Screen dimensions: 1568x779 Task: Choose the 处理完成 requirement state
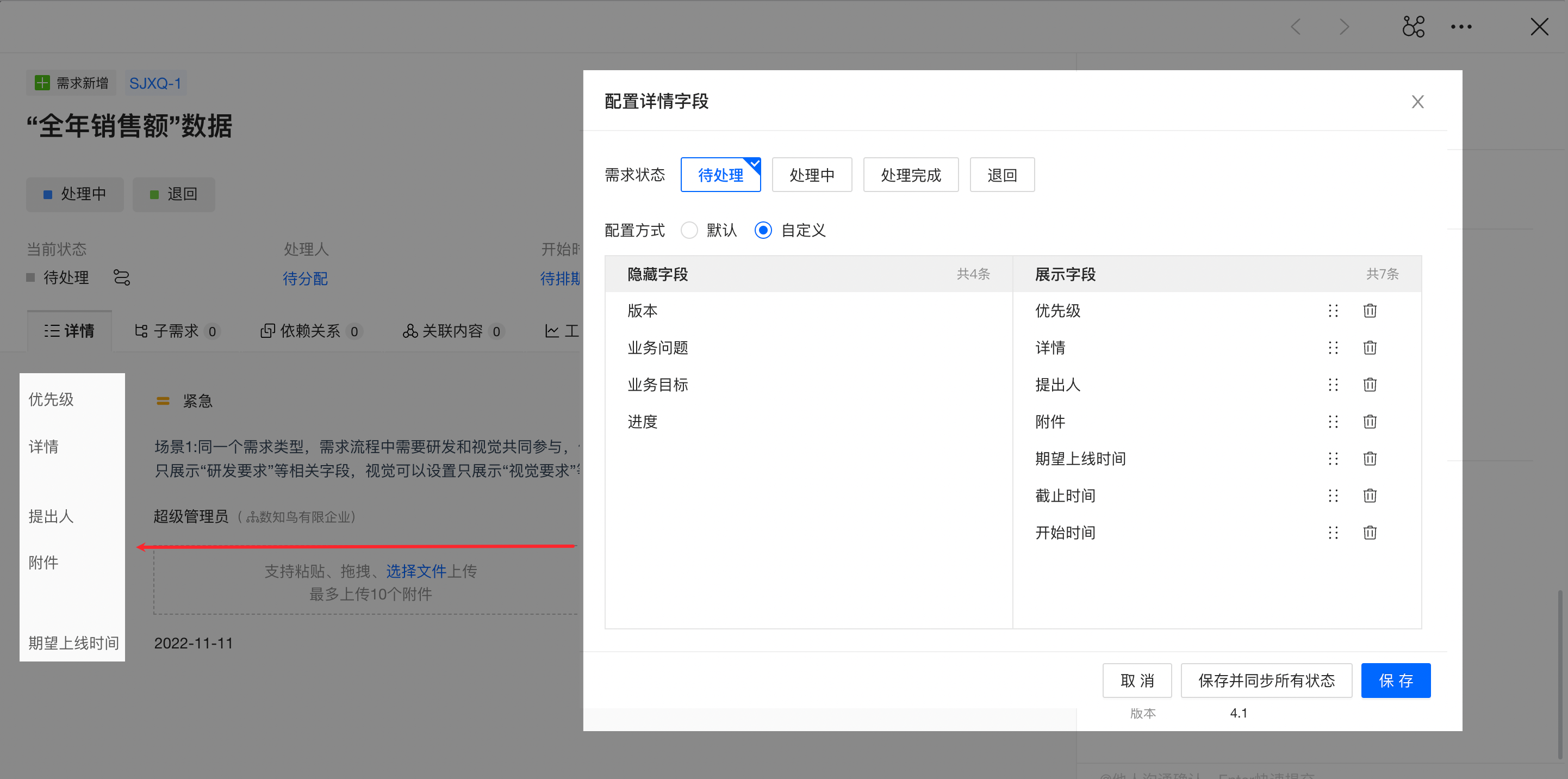[x=911, y=175]
